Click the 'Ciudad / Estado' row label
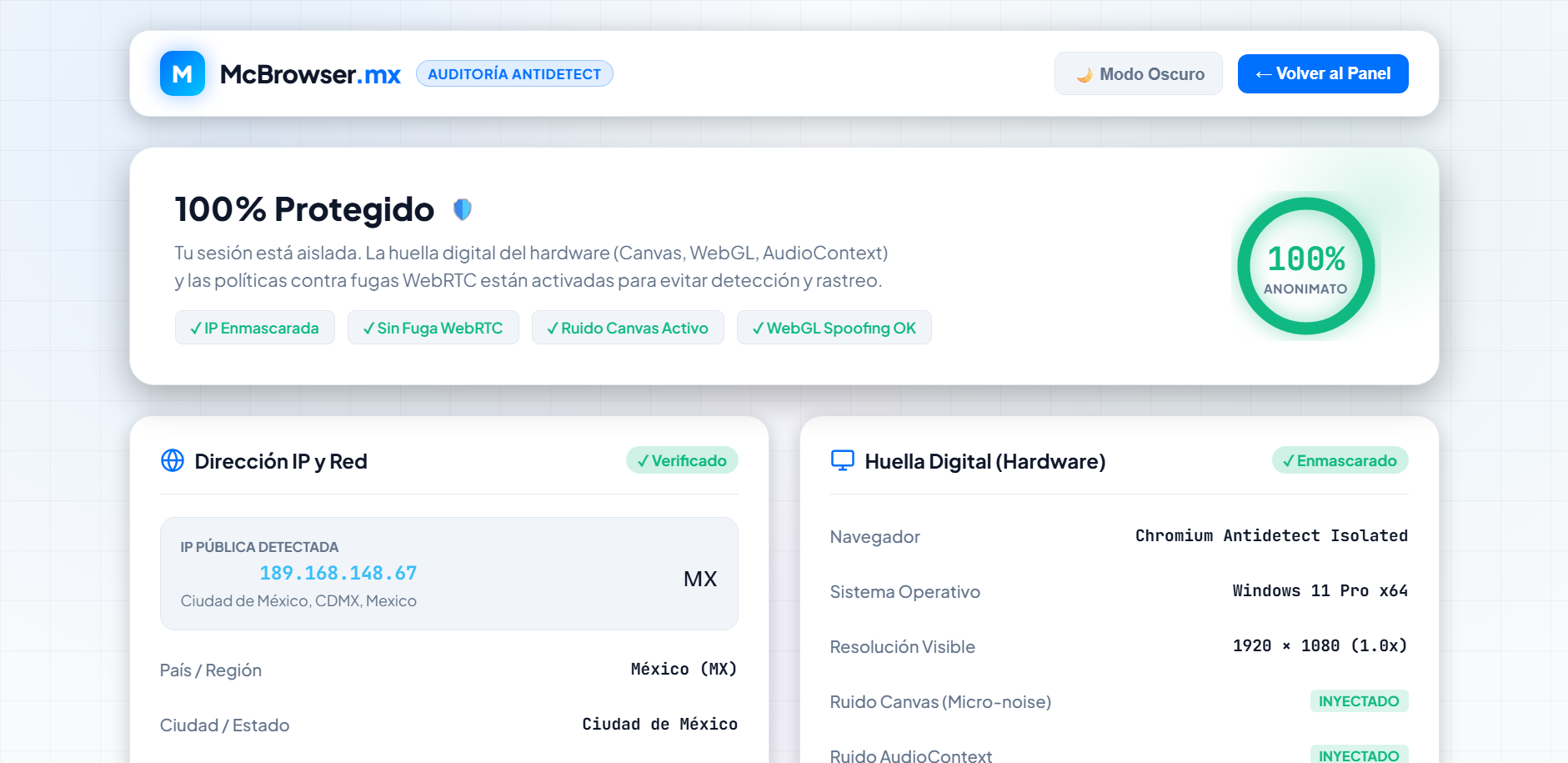Image resolution: width=1568 pixels, height=763 pixels. [225, 725]
